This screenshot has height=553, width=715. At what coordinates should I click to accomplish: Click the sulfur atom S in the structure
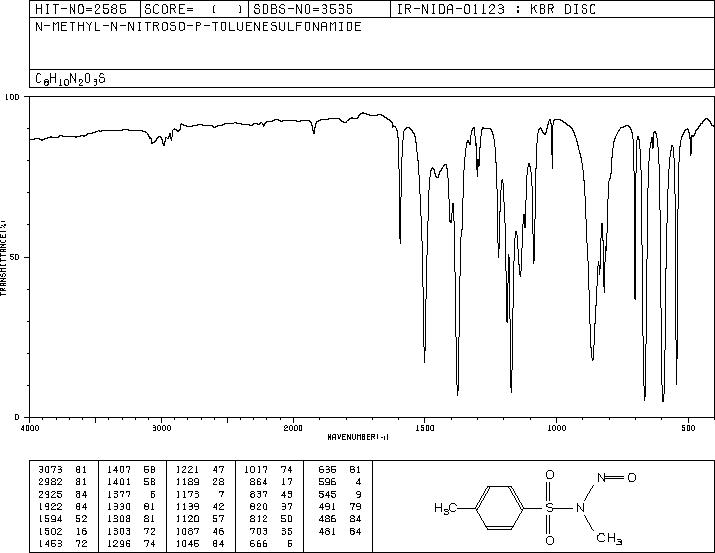(x=549, y=508)
